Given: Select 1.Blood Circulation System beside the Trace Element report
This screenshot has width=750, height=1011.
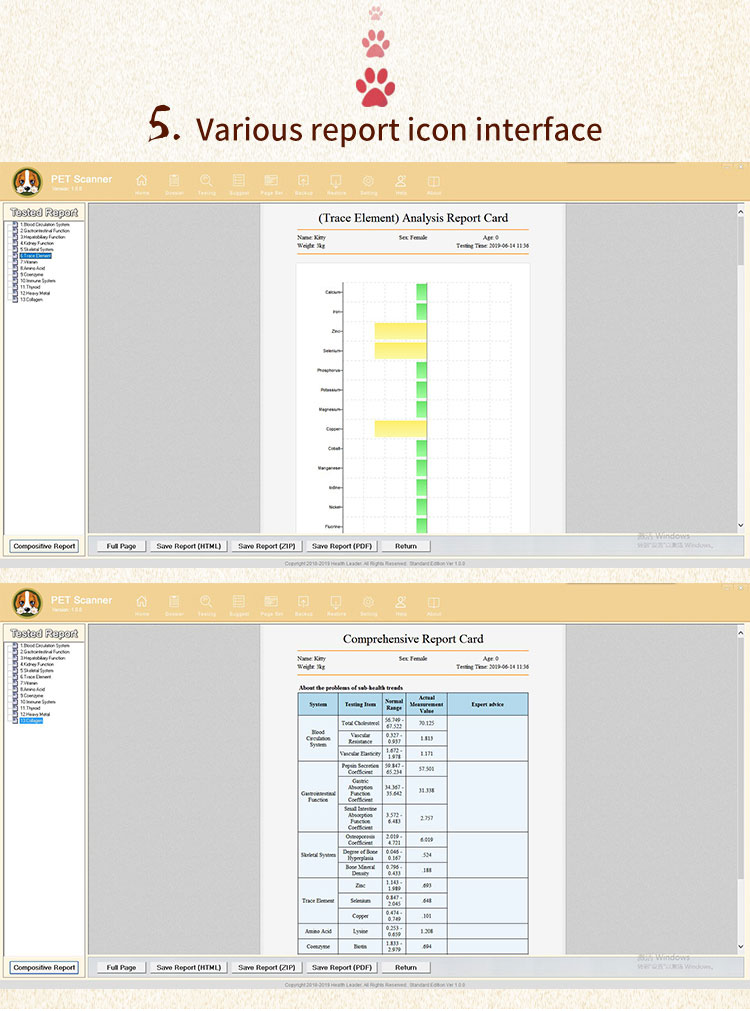Looking at the screenshot, I should pos(44,224).
